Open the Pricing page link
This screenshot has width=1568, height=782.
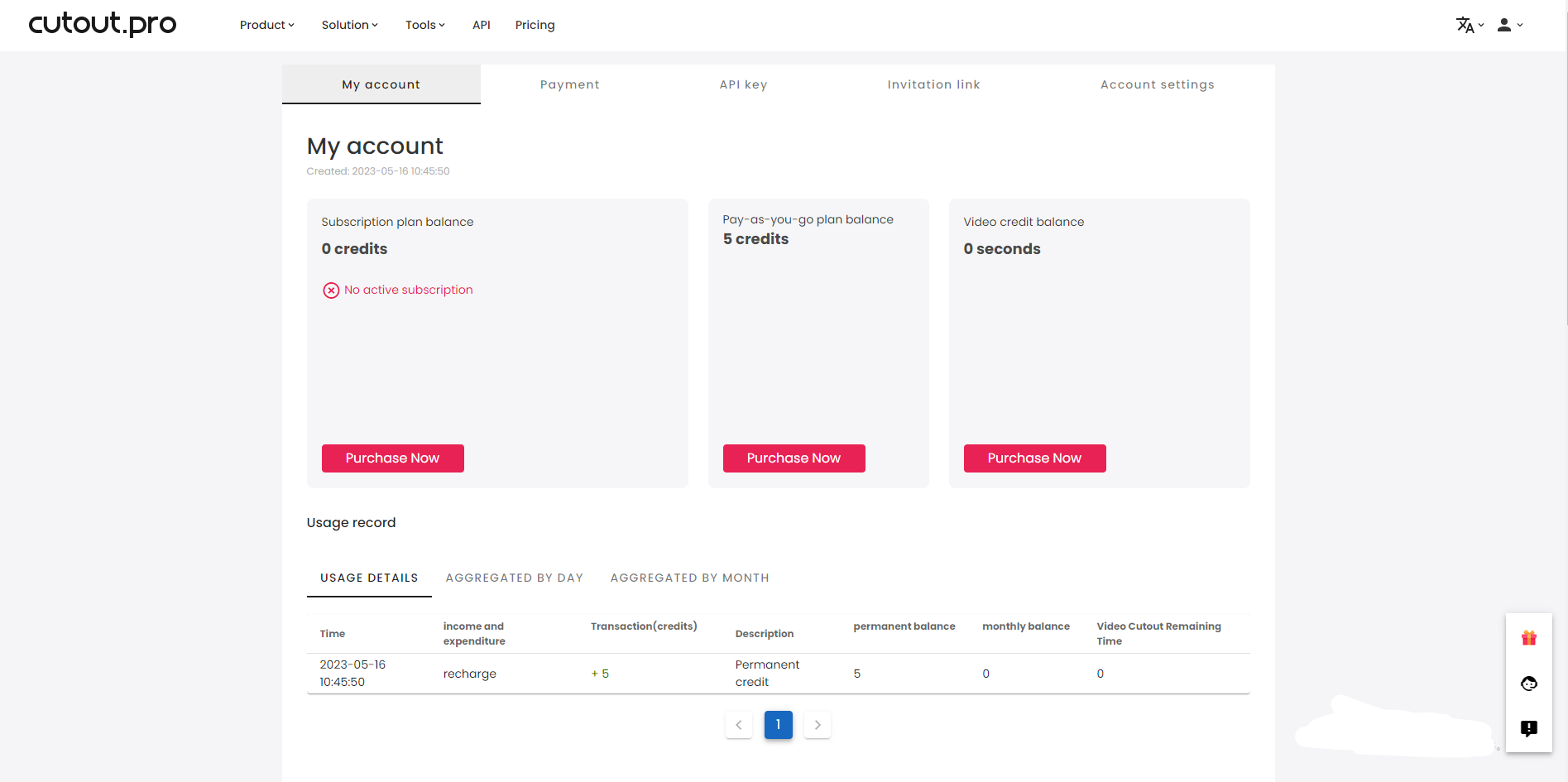coord(535,25)
